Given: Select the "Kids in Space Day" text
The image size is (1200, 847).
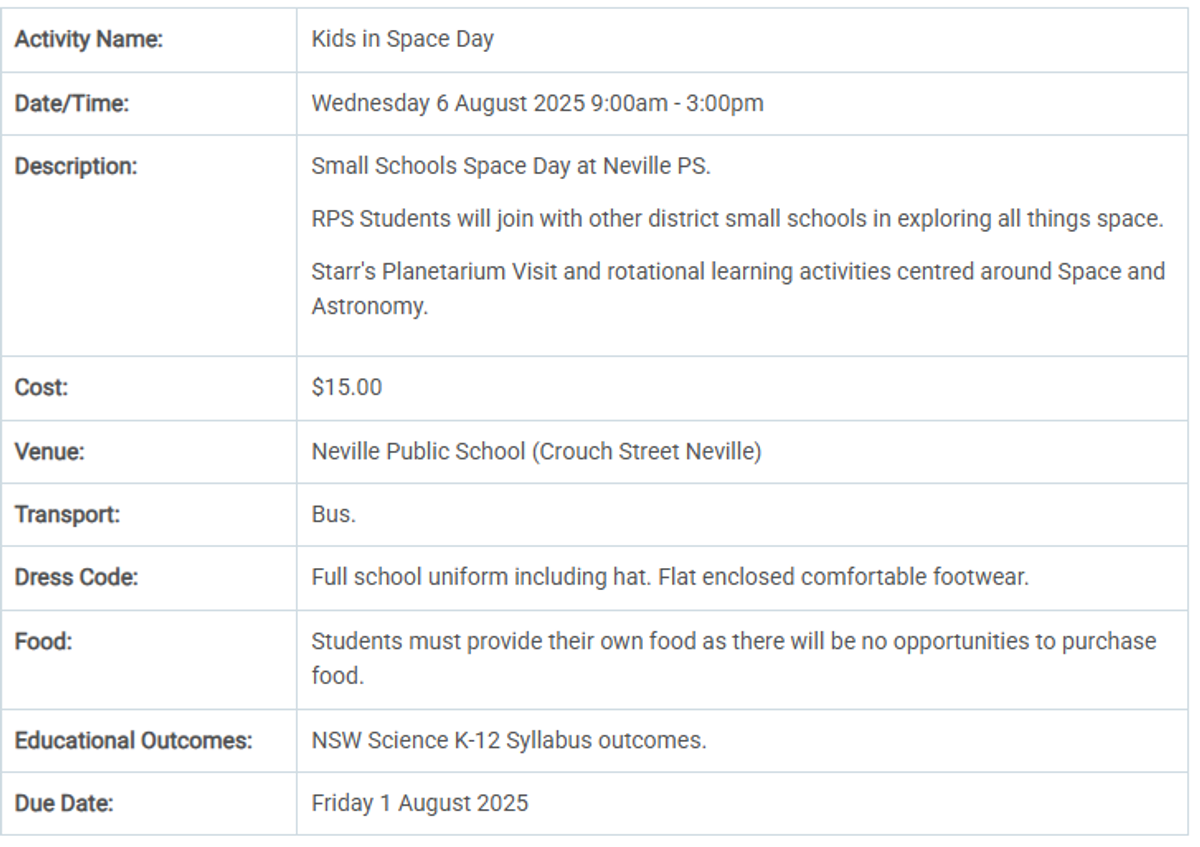Looking at the screenshot, I should 402,41.
